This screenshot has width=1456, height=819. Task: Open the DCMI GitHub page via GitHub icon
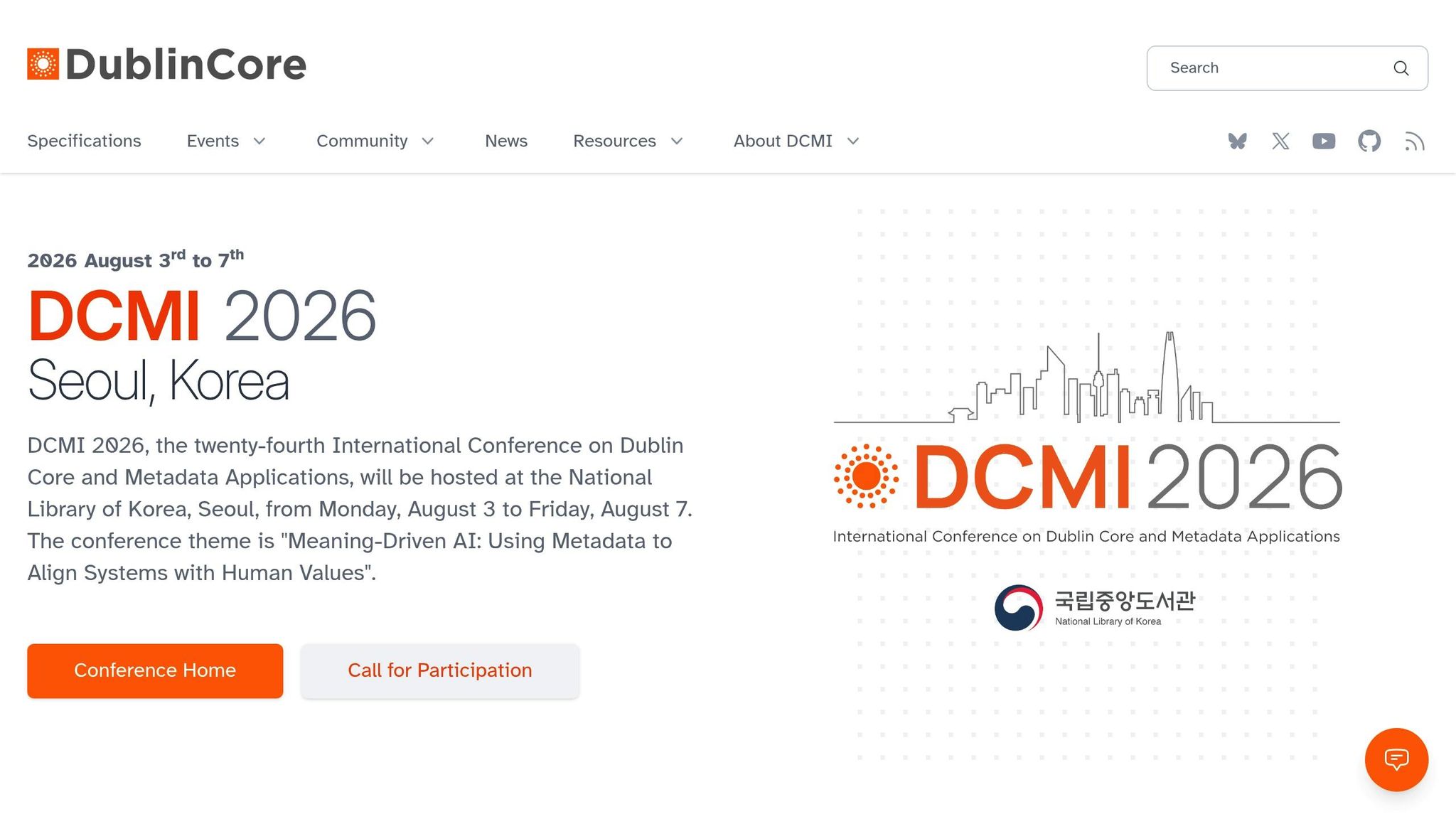pos(1369,141)
